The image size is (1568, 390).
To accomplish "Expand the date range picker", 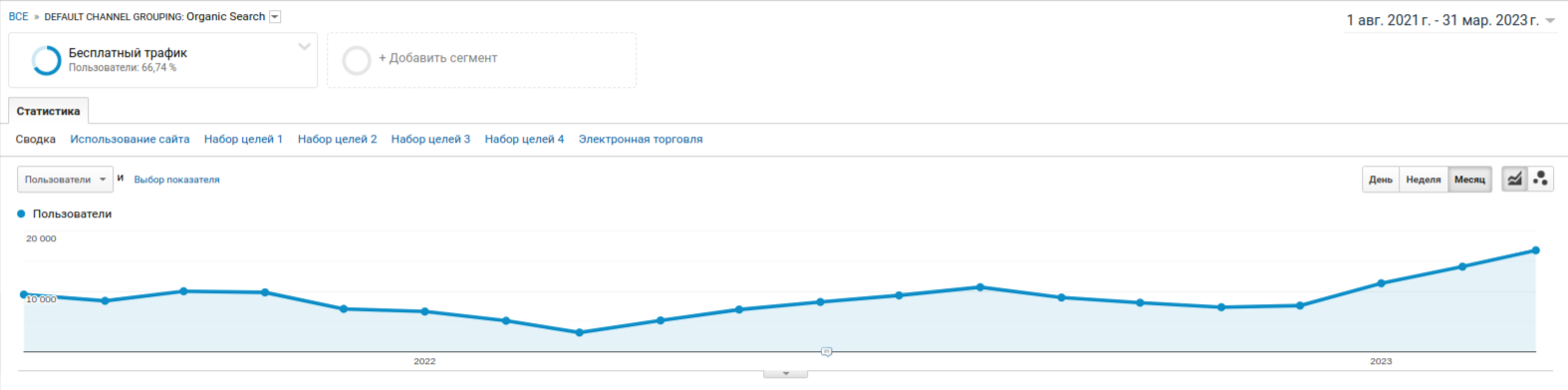I will pyautogui.click(x=1450, y=20).
